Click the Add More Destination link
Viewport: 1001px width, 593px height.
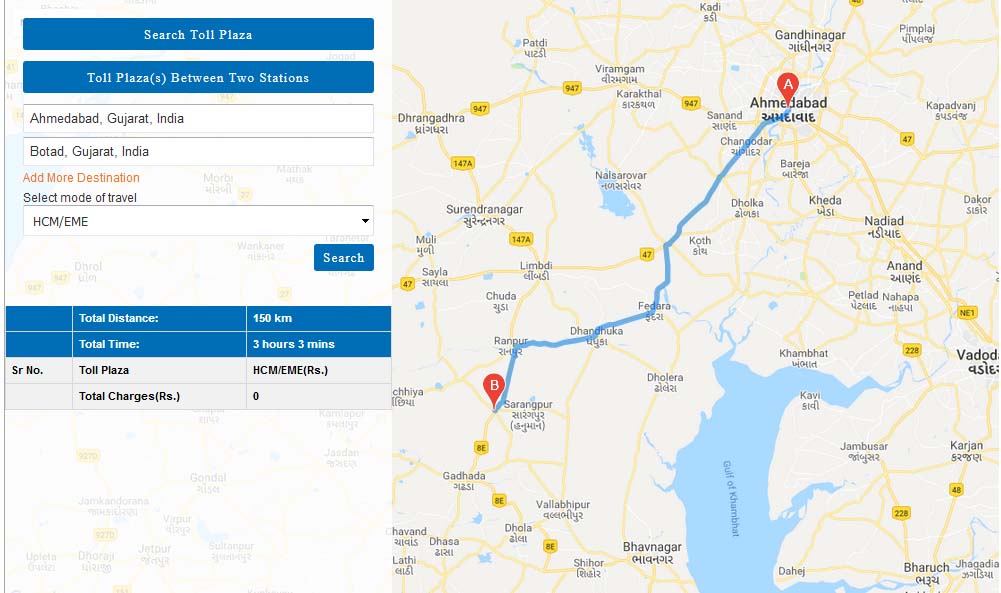[81, 177]
